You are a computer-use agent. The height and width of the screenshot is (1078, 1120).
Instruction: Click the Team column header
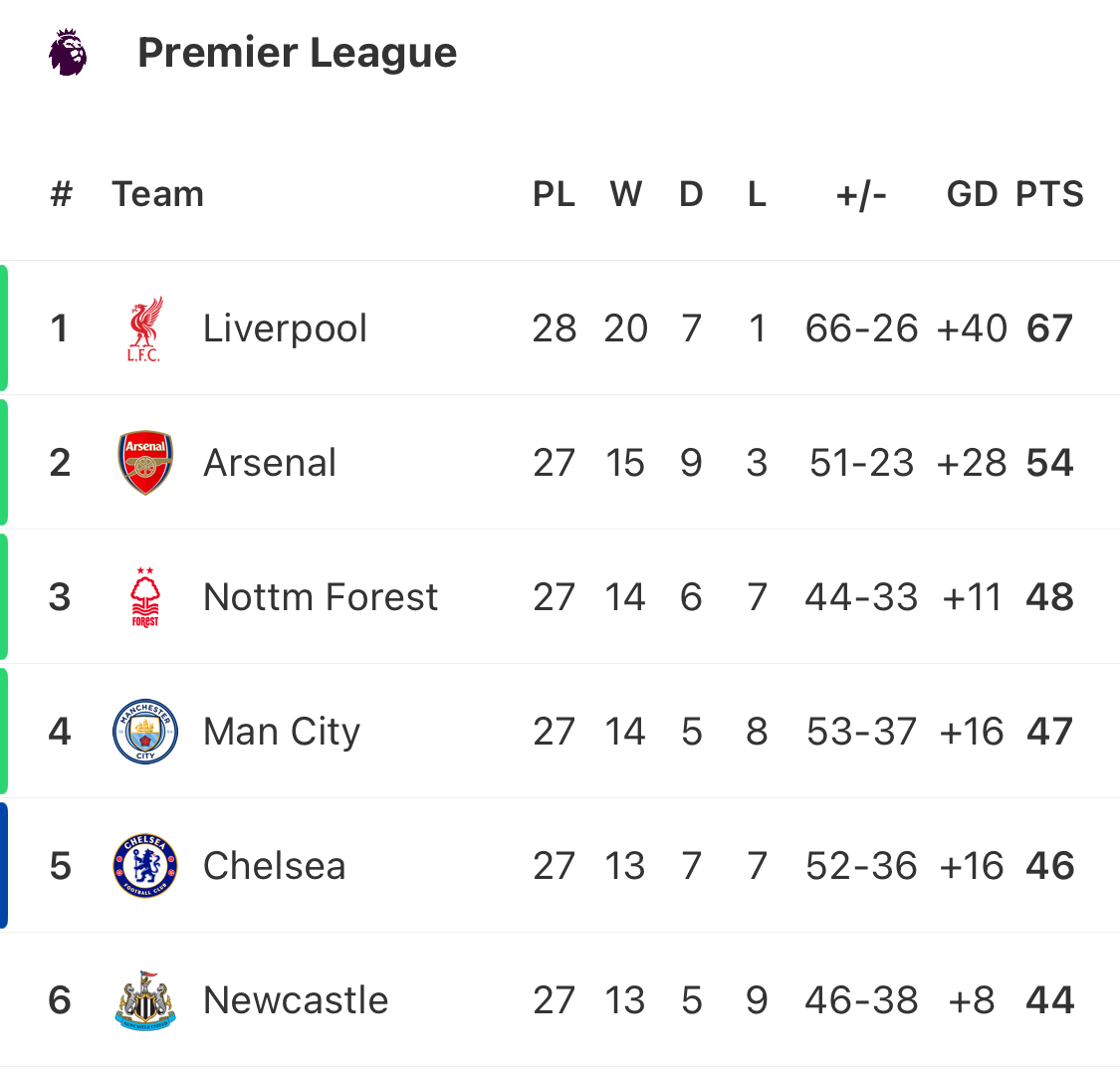point(158,193)
